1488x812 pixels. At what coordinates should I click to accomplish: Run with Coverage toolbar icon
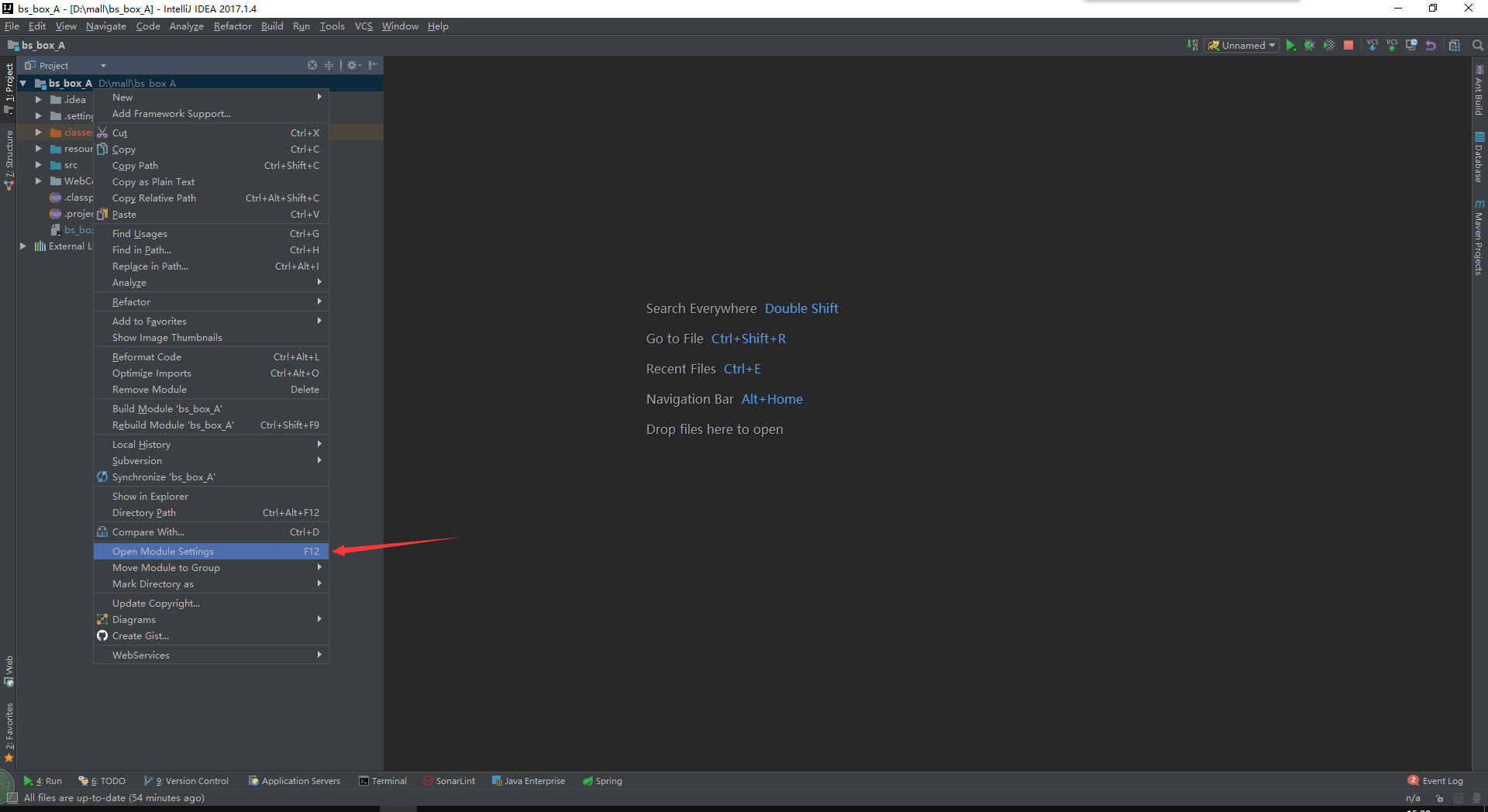tap(1329, 45)
